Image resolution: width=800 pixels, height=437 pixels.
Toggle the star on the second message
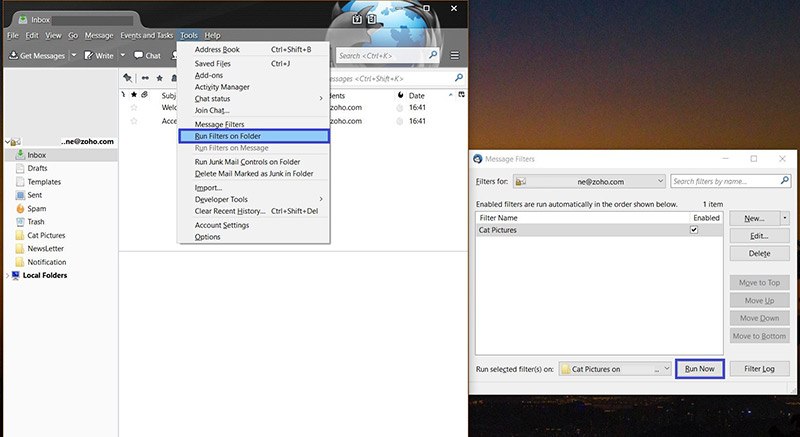pos(134,121)
